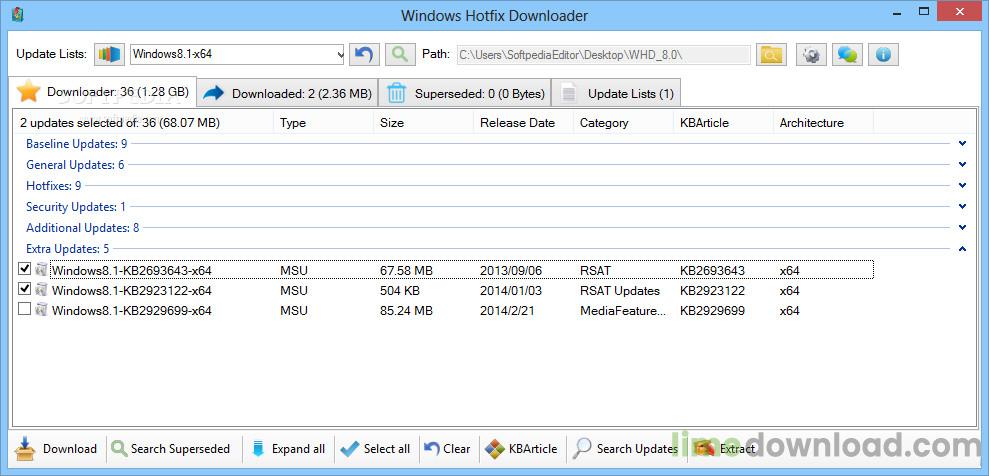
Task: Expand the Security Updates group chevron
Action: (963, 206)
